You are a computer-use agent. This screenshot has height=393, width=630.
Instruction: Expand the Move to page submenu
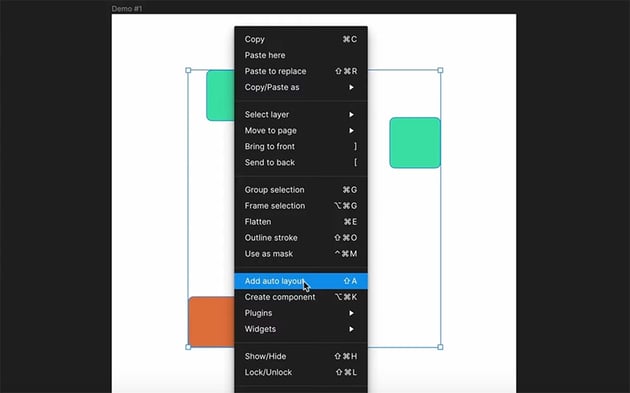click(x=301, y=131)
